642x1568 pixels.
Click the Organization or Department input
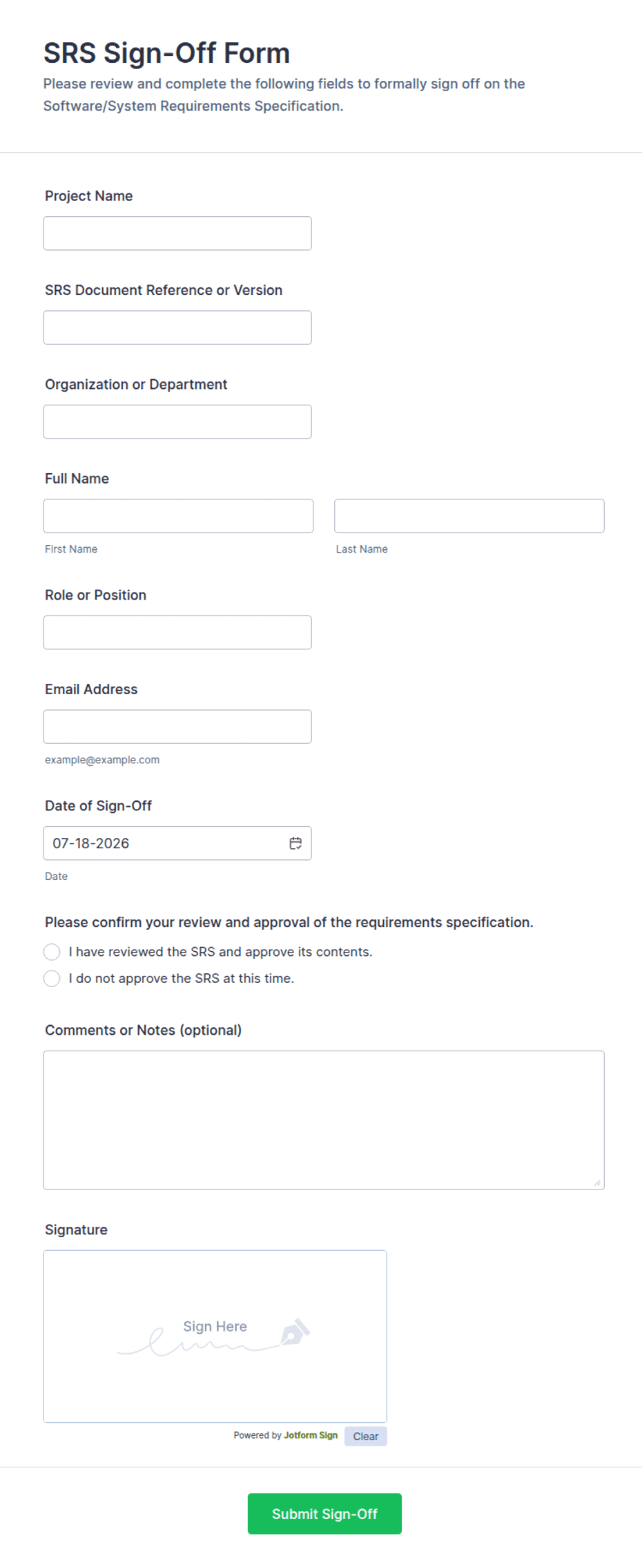[177, 421]
